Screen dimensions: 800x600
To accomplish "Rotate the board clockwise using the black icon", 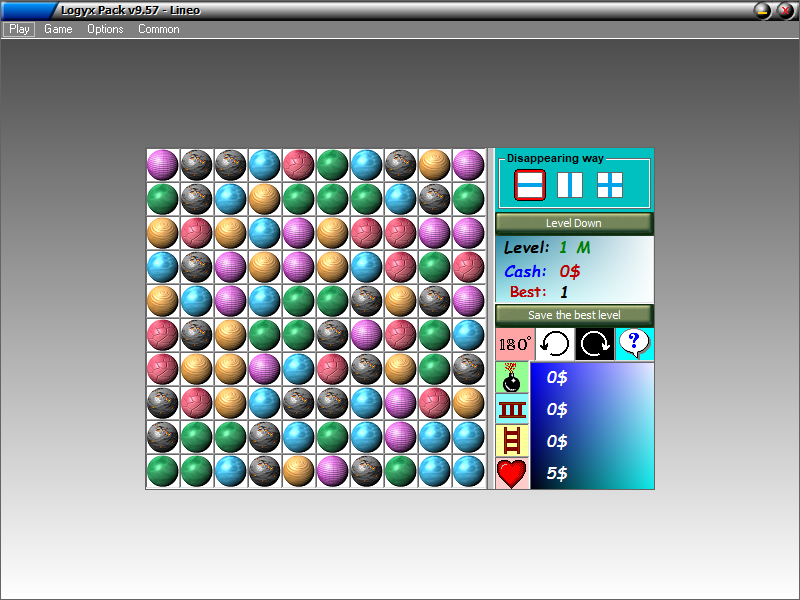I will click(595, 344).
